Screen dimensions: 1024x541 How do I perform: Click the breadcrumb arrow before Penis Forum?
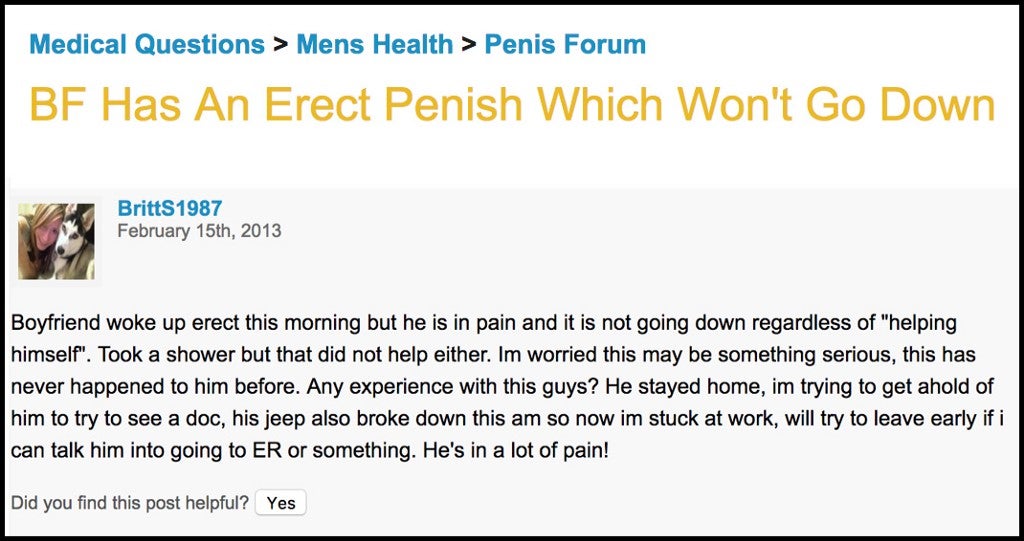pyautogui.click(x=469, y=44)
